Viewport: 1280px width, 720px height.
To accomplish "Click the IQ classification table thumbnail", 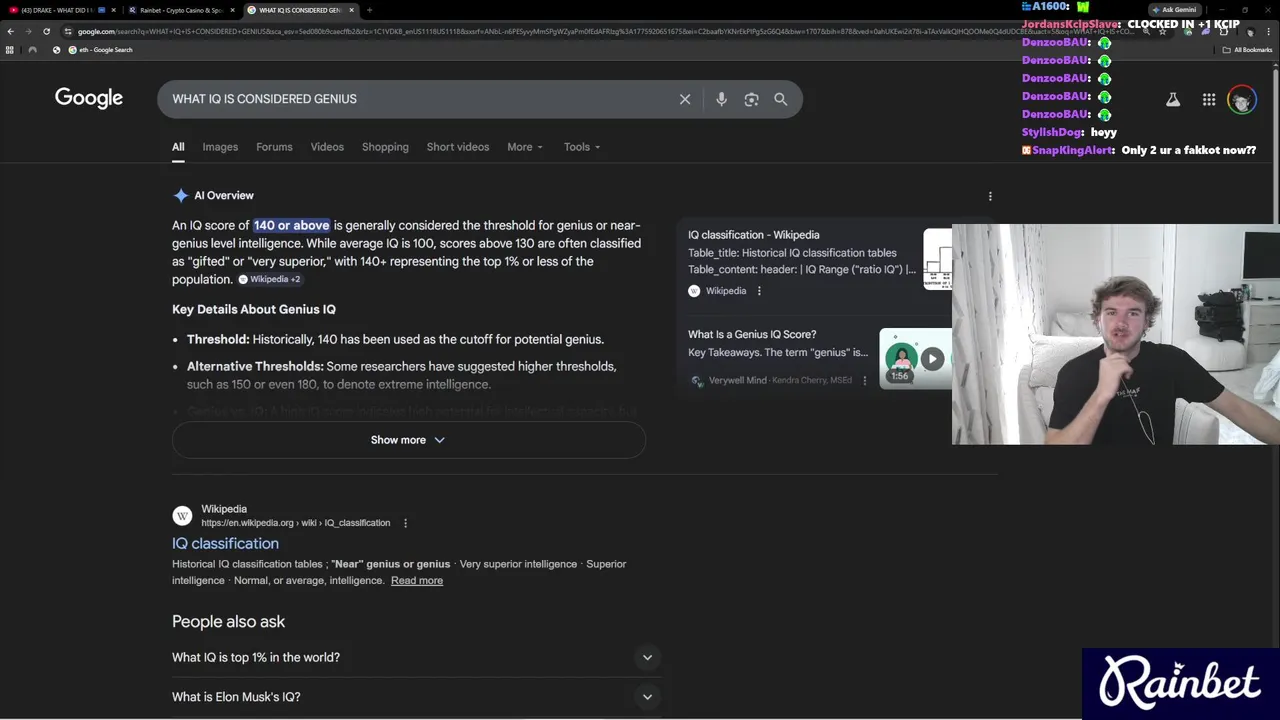I will [938, 259].
